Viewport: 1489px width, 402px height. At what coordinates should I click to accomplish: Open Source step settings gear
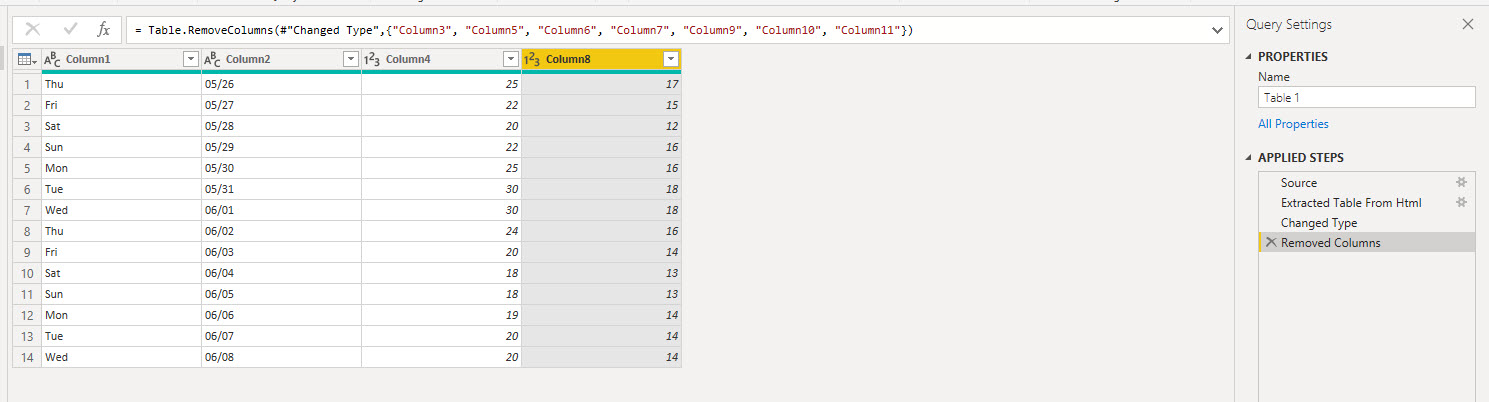pos(1461,182)
